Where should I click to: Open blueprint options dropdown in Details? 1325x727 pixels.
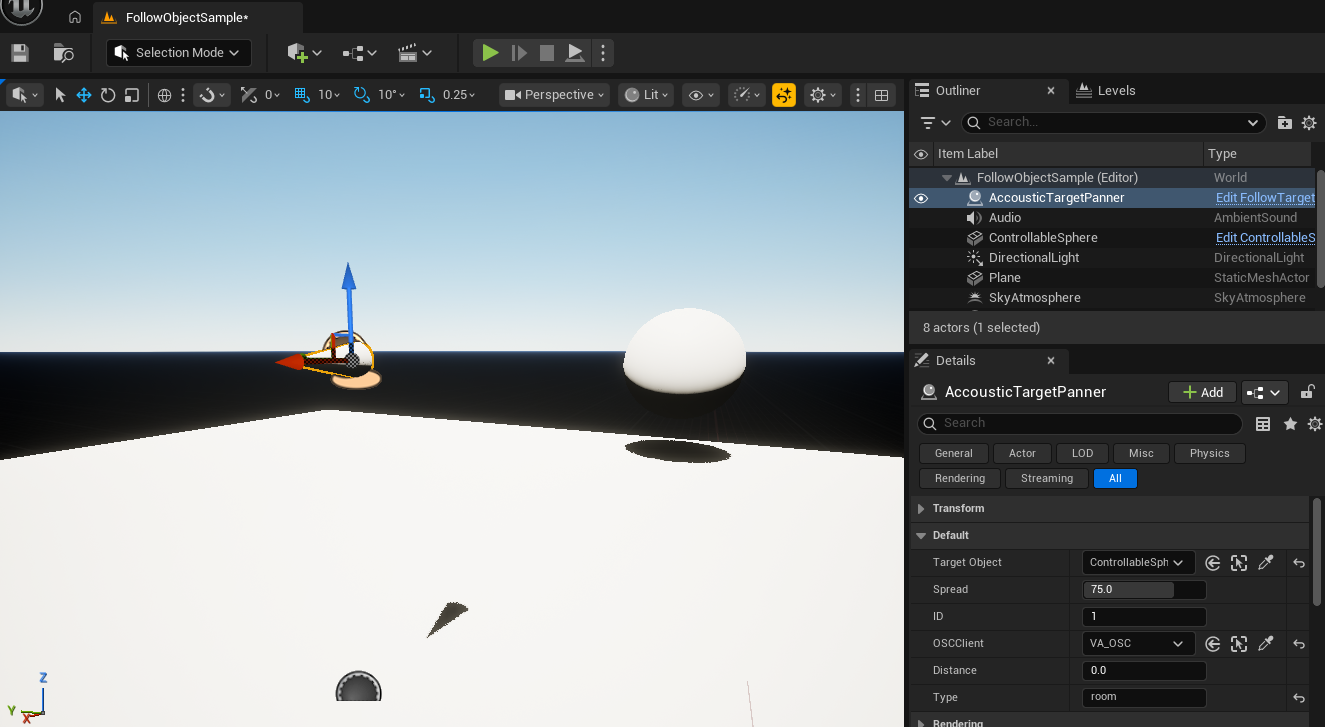(x=1265, y=392)
